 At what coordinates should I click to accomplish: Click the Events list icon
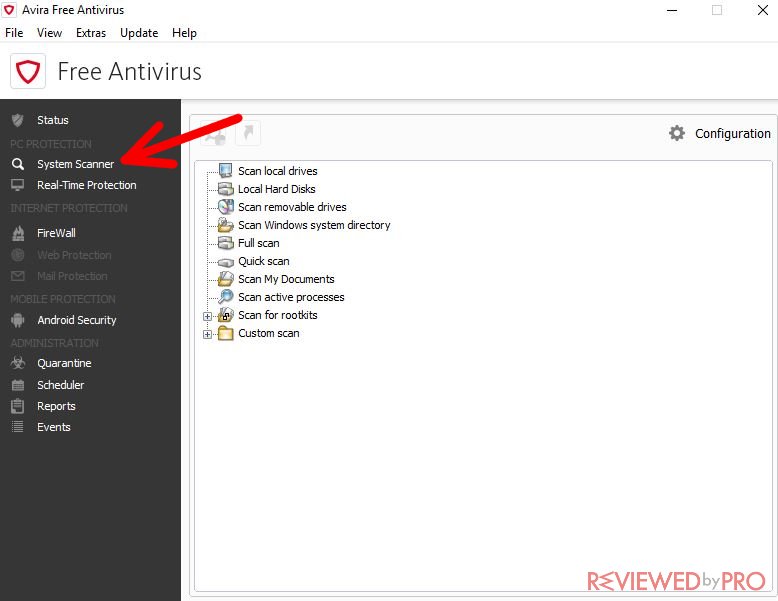click(18, 427)
